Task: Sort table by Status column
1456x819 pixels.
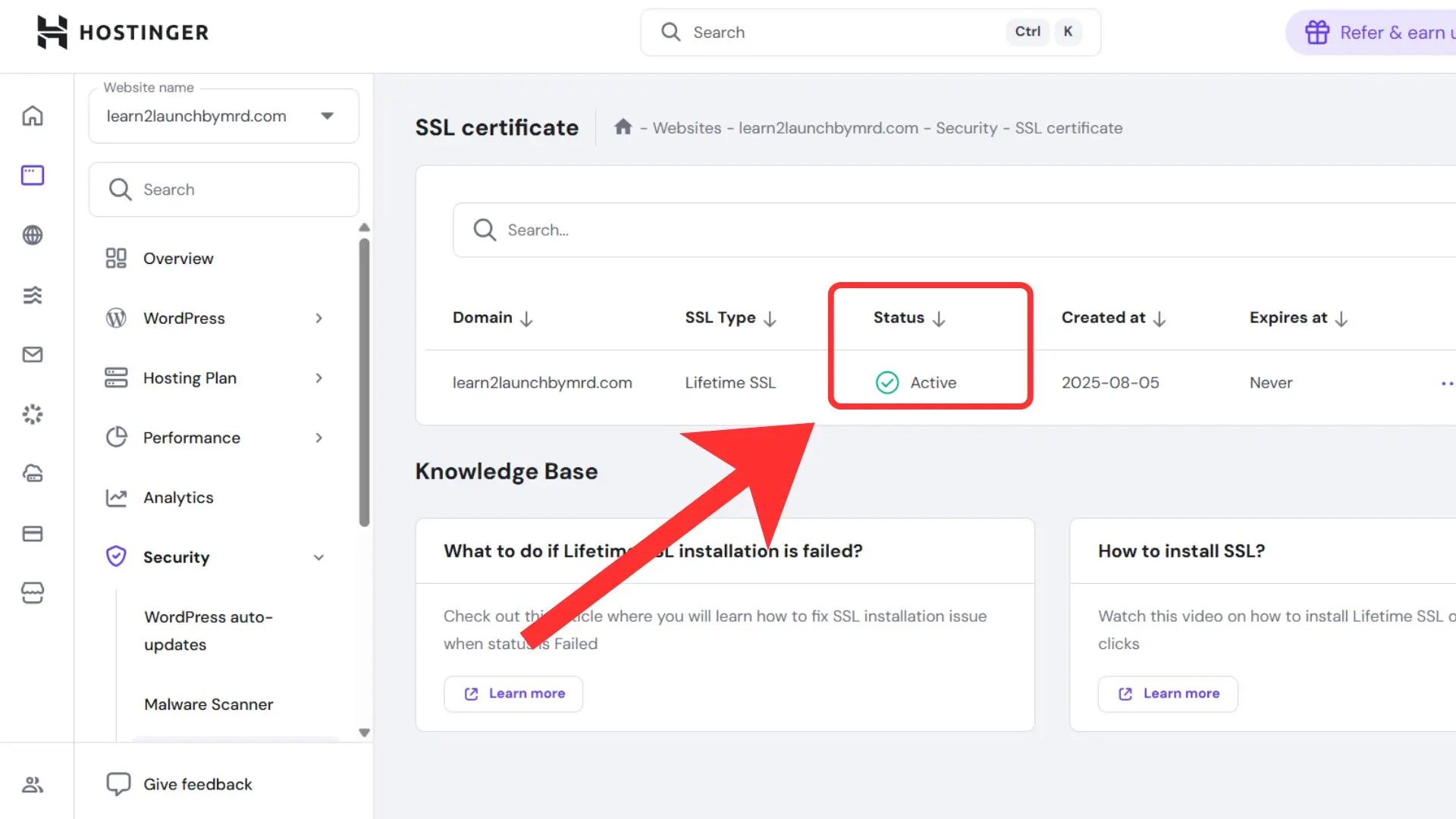Action: click(909, 318)
